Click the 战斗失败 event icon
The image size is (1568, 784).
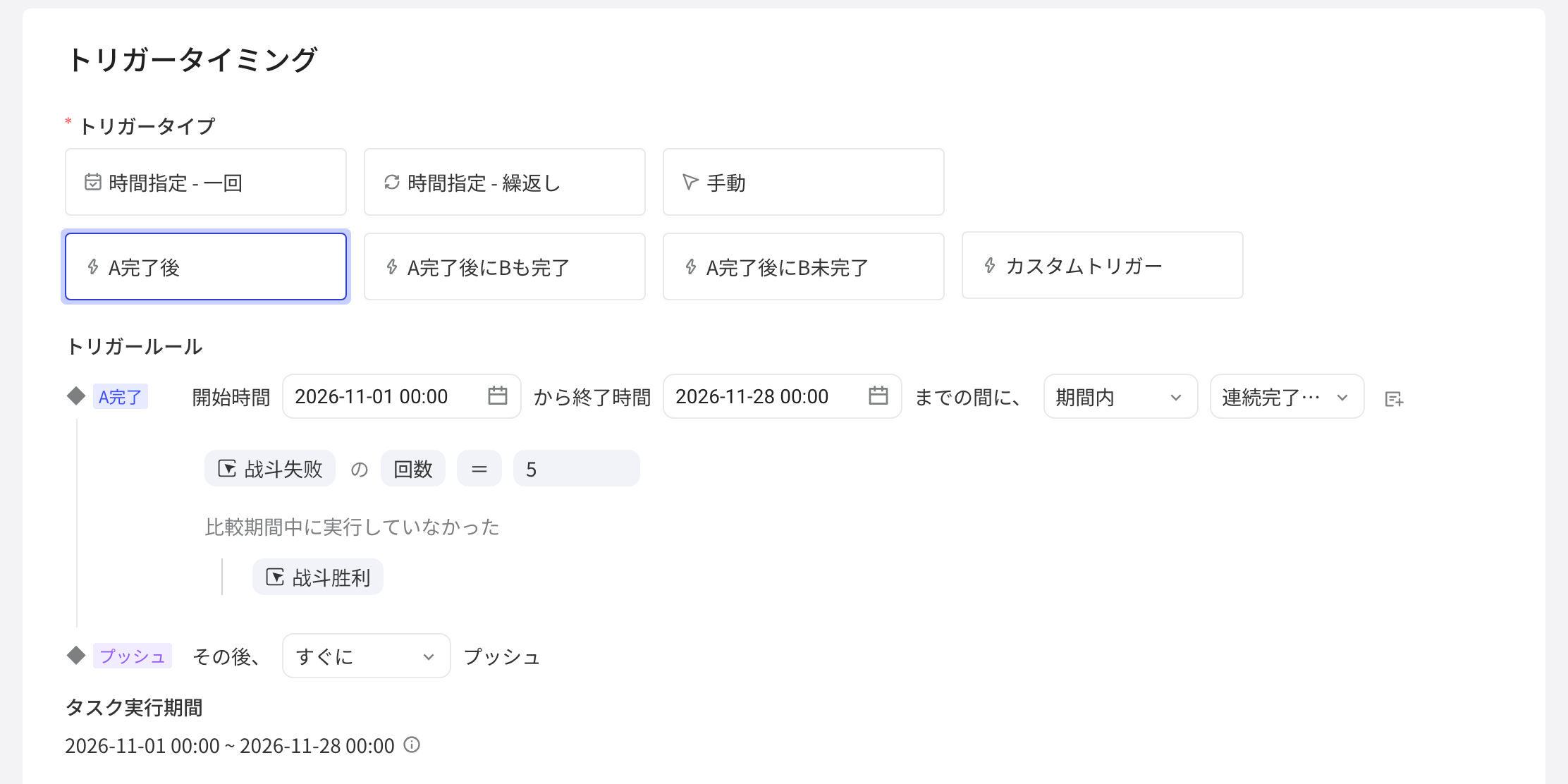point(227,468)
